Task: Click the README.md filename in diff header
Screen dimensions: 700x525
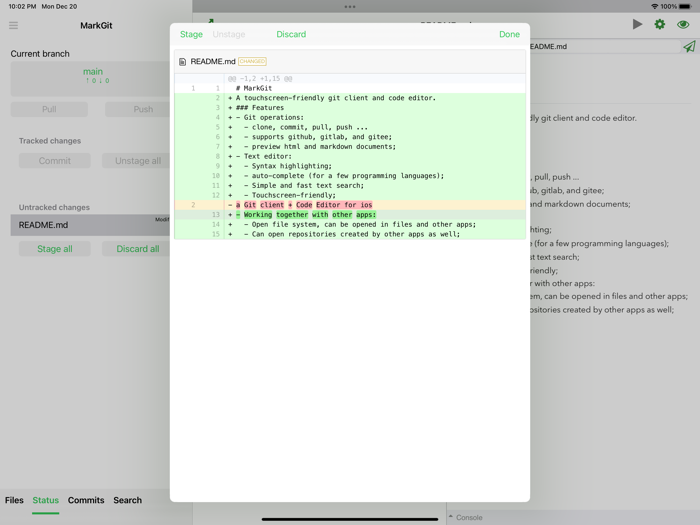Action: coord(212,62)
